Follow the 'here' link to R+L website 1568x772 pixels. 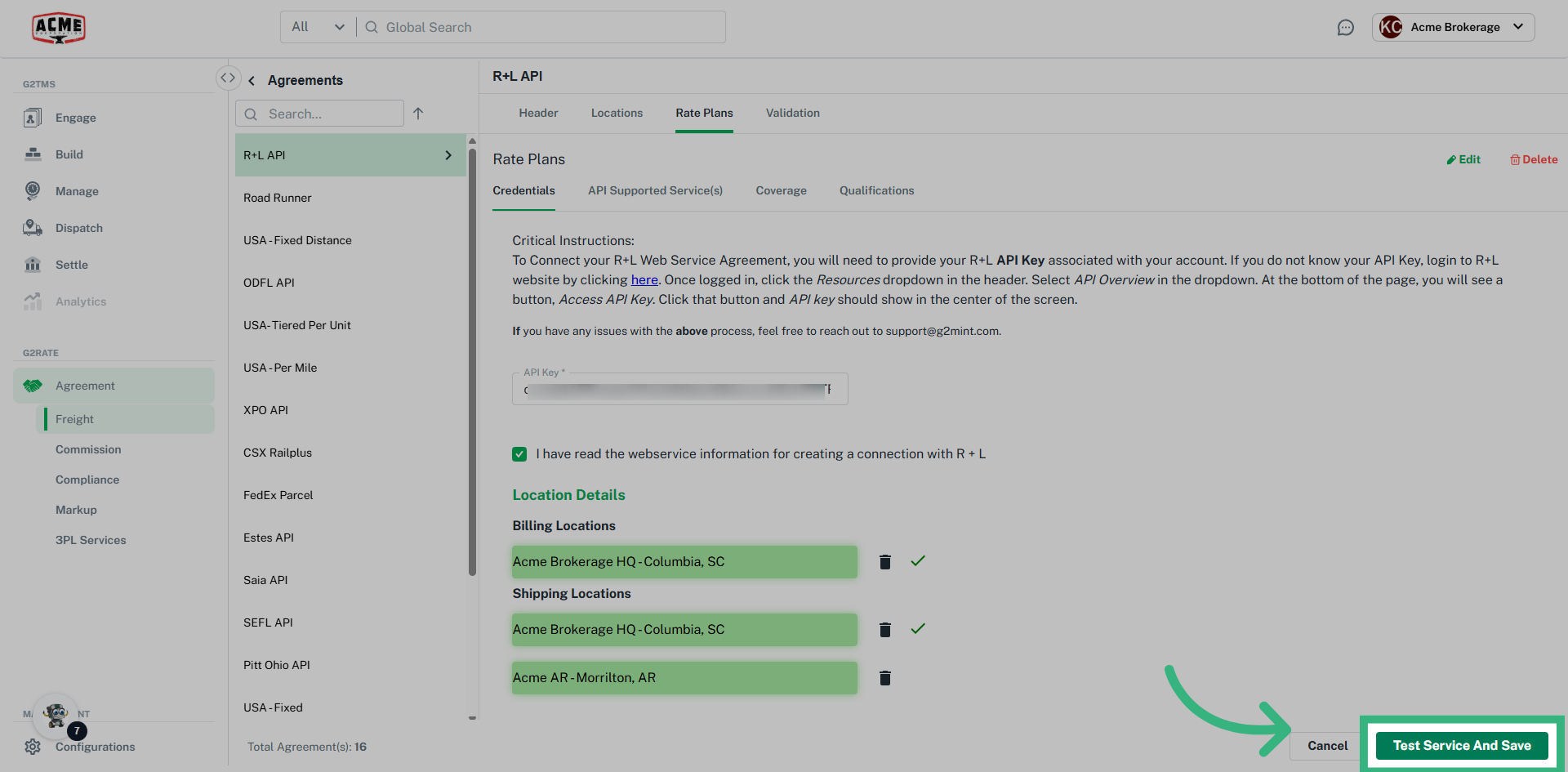pyautogui.click(x=644, y=279)
